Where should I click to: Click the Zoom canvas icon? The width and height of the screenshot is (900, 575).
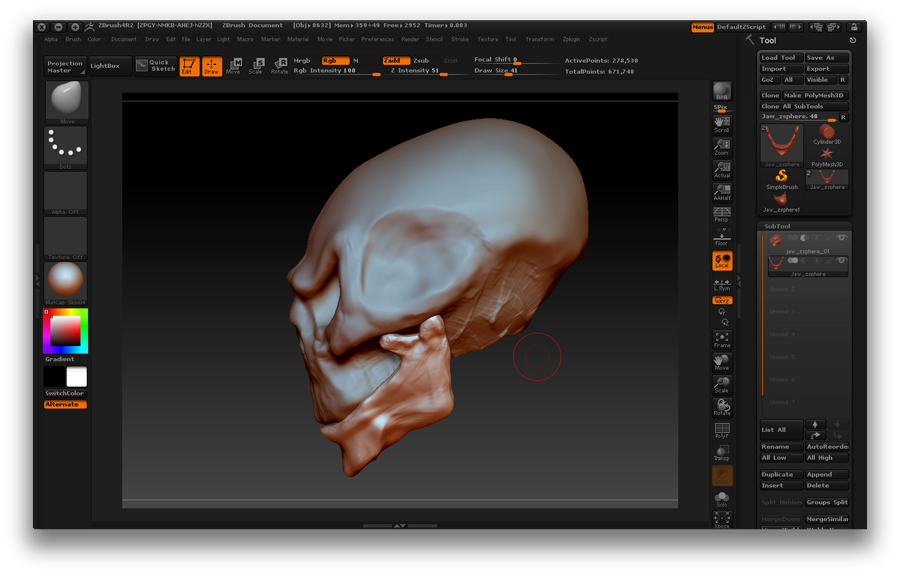721,147
